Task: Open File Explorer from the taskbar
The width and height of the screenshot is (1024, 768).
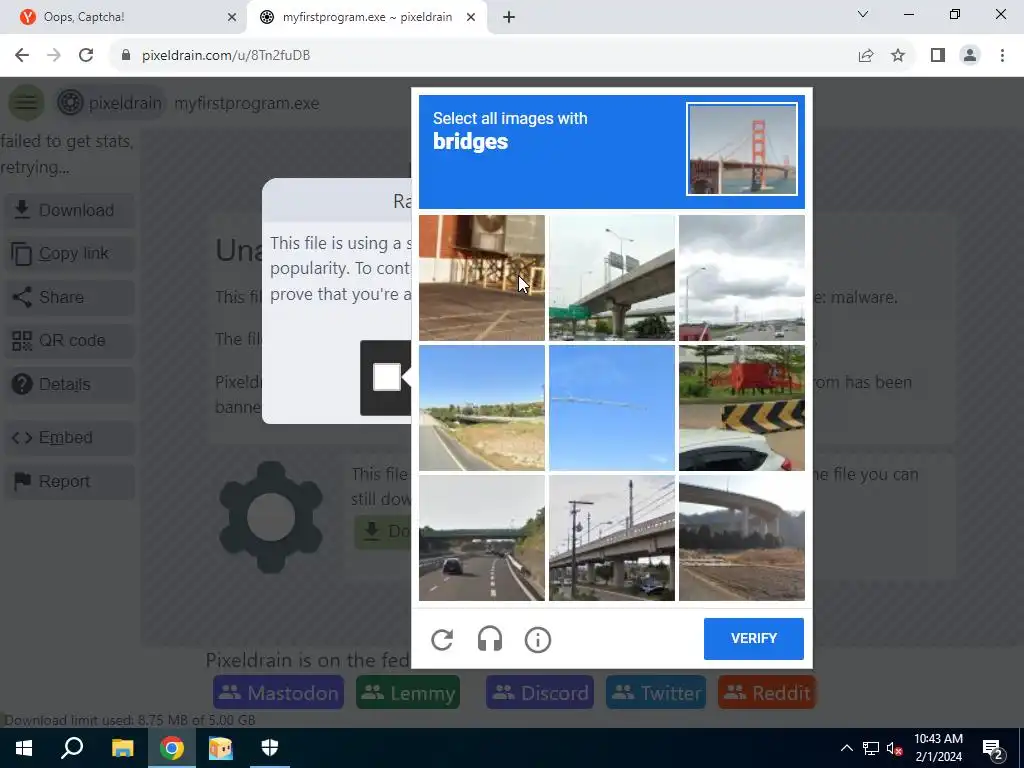Action: click(122, 748)
